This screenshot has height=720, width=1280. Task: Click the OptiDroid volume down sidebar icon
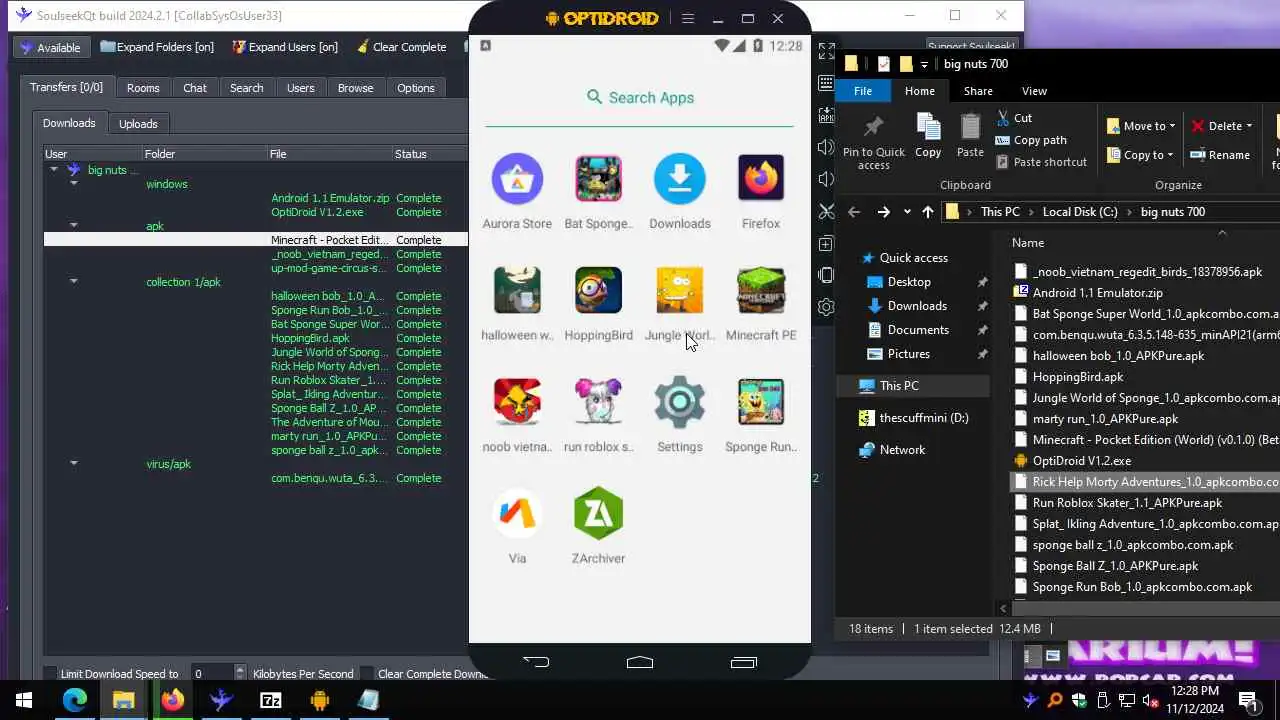(826, 179)
